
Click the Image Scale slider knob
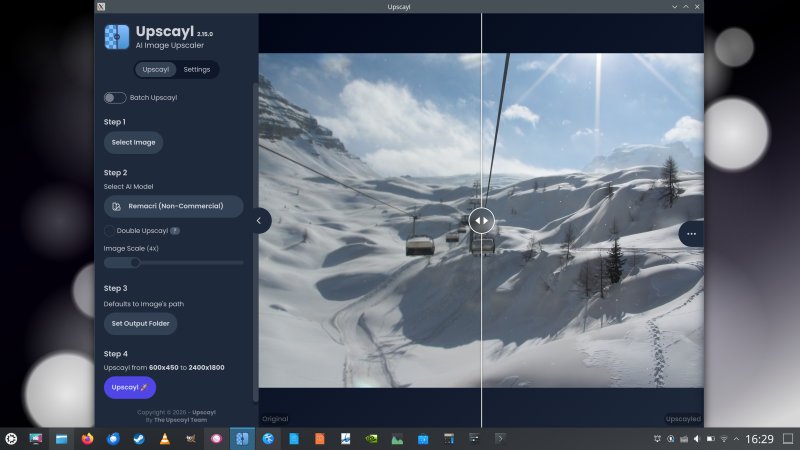point(135,263)
